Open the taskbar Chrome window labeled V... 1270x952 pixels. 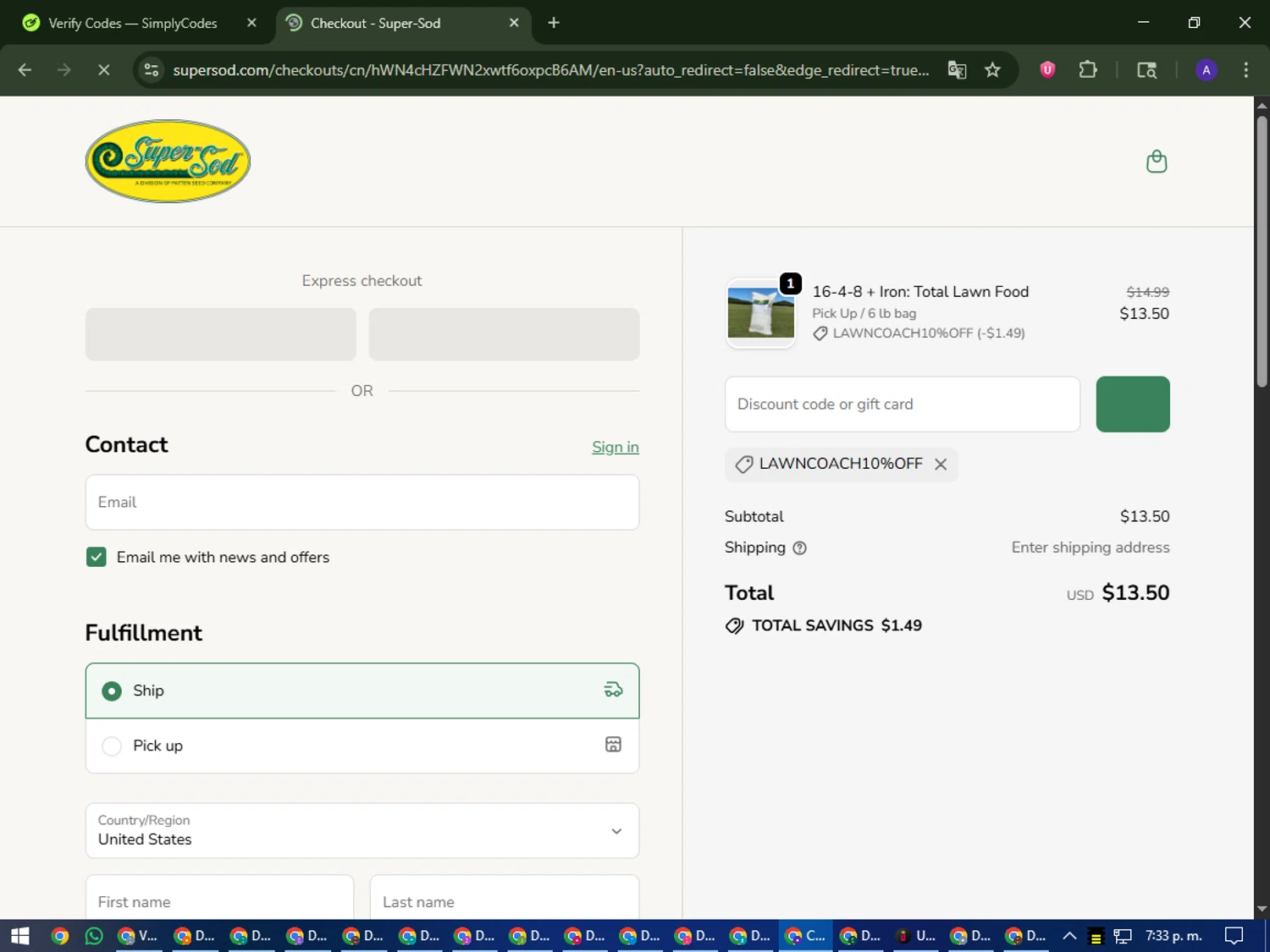click(x=138, y=936)
